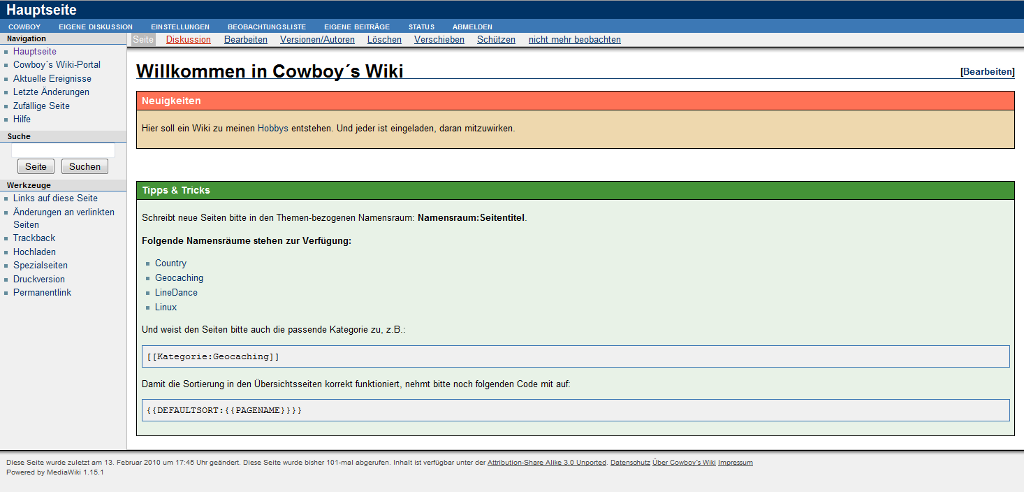Log out via ABMELDEN
This screenshot has width=1024, height=492.
[472, 27]
